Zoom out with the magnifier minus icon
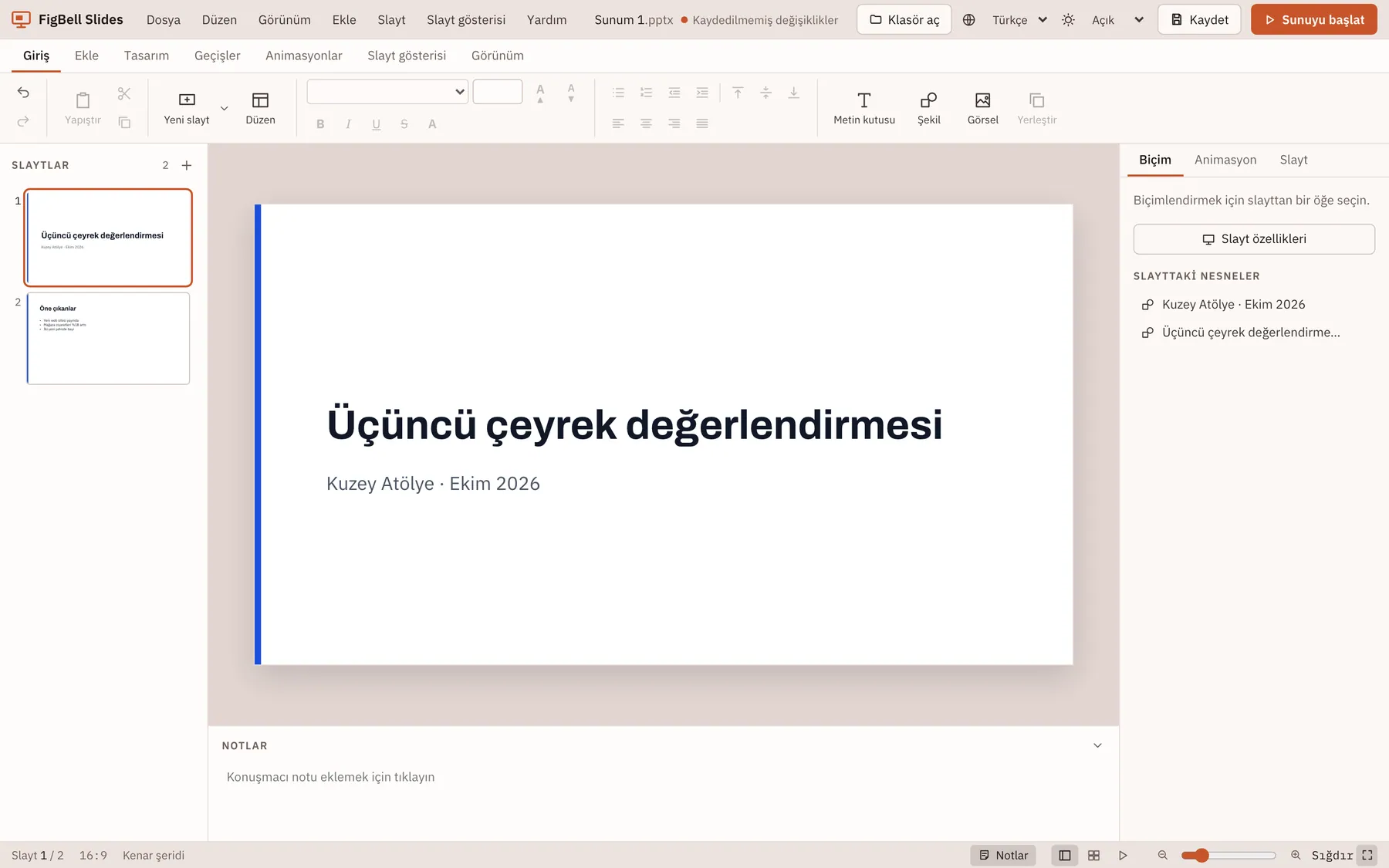 pyautogui.click(x=1162, y=855)
